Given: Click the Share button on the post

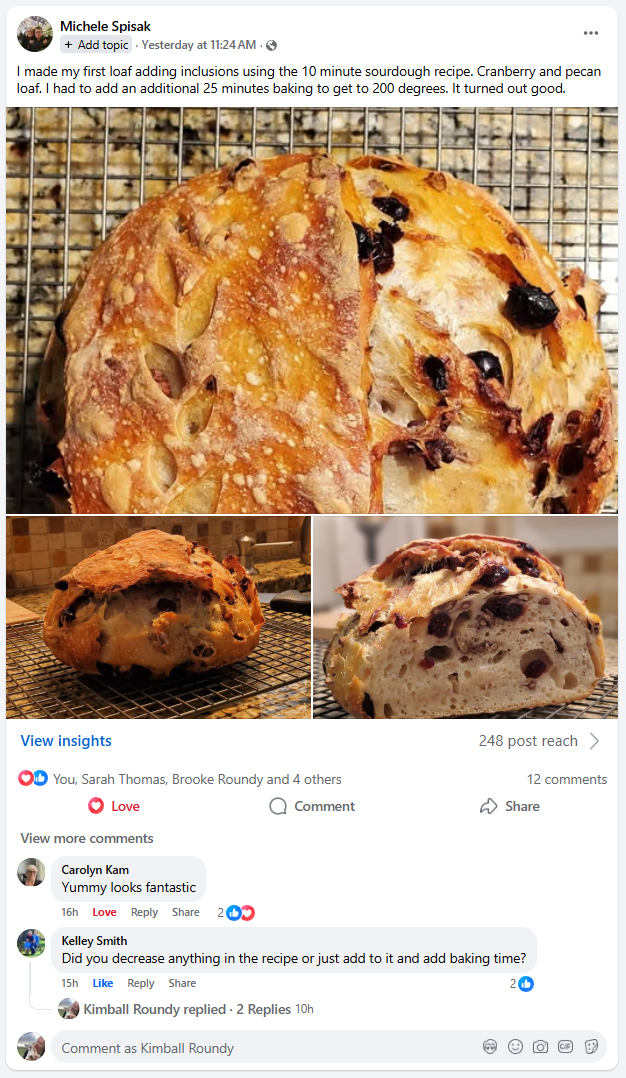Looking at the screenshot, I should tap(510, 806).
